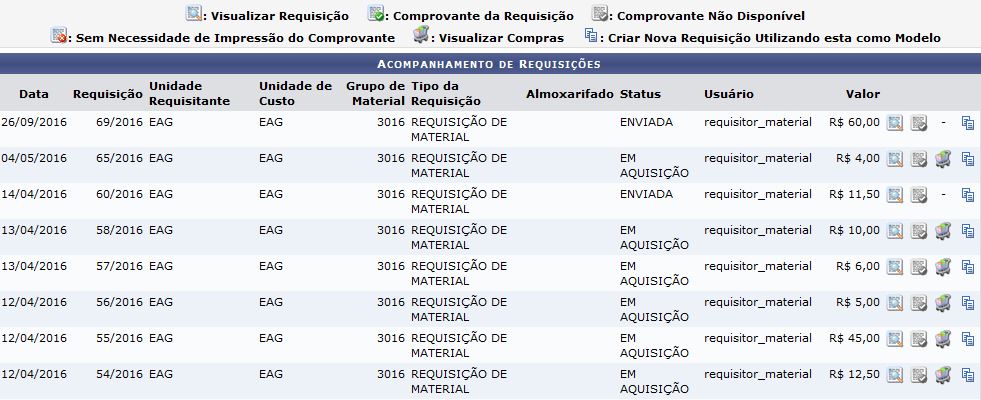Copy requisition 60/2016 as a model
Image resolution: width=981 pixels, height=400 pixels.
[x=967, y=195]
